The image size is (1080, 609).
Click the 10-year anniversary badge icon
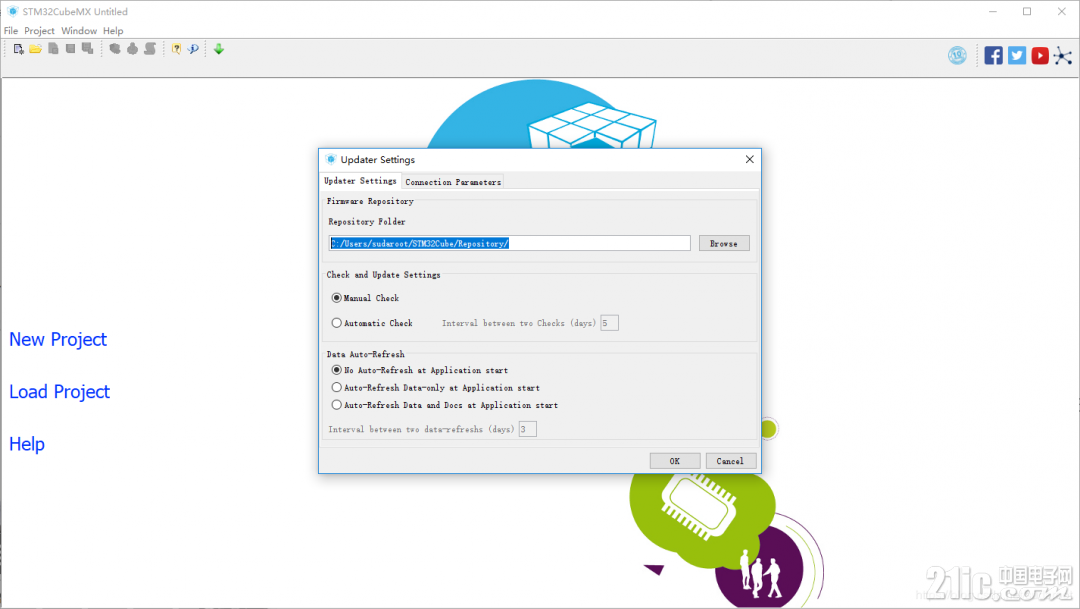coord(957,55)
